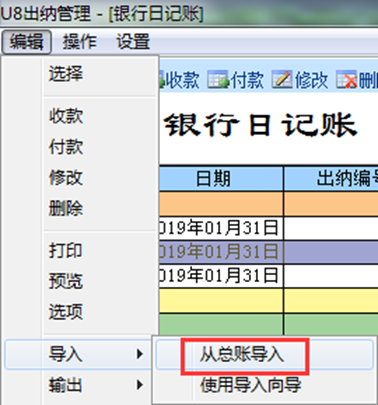The width and height of the screenshot is (378, 405).
Task: Expand the 导入 submenu arrow
Action: pos(140,354)
